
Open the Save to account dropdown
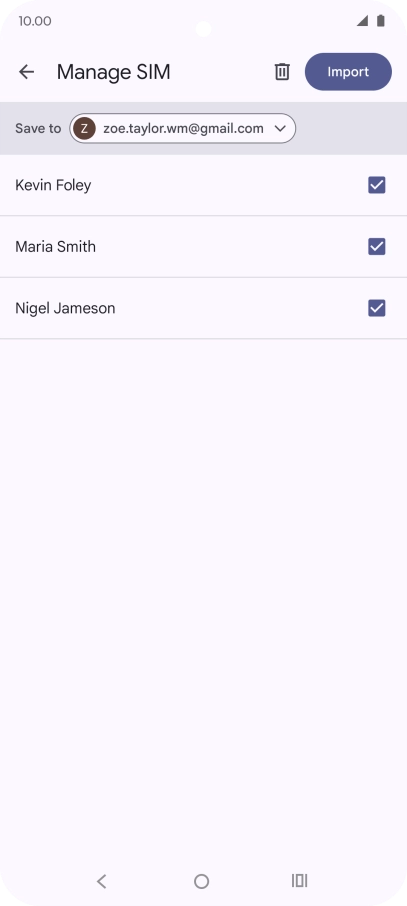(x=183, y=128)
